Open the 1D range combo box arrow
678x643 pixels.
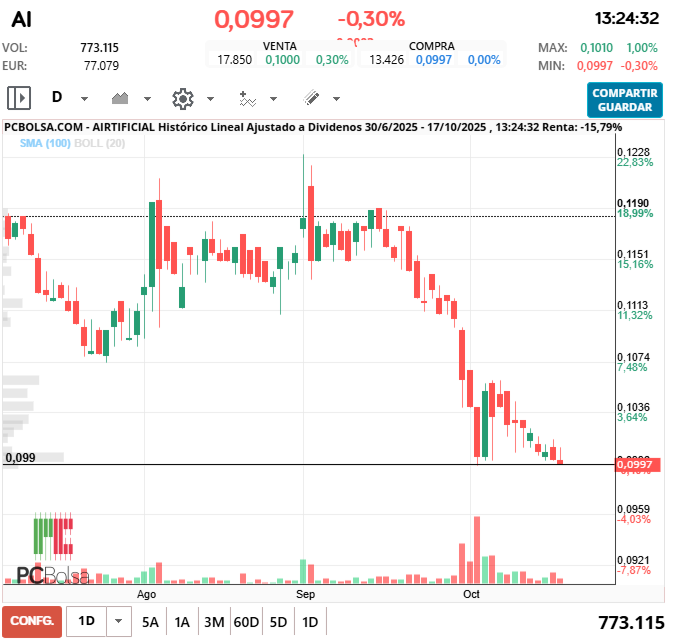[119, 621]
